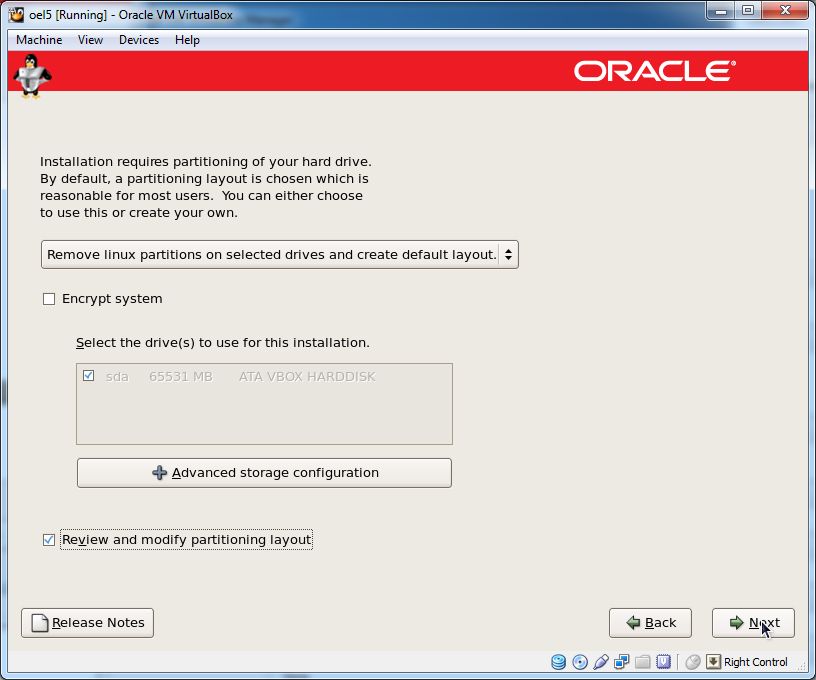This screenshot has height=680, width=816.
Task: Click the keyboard capture arrow icon
Action: tap(713, 662)
